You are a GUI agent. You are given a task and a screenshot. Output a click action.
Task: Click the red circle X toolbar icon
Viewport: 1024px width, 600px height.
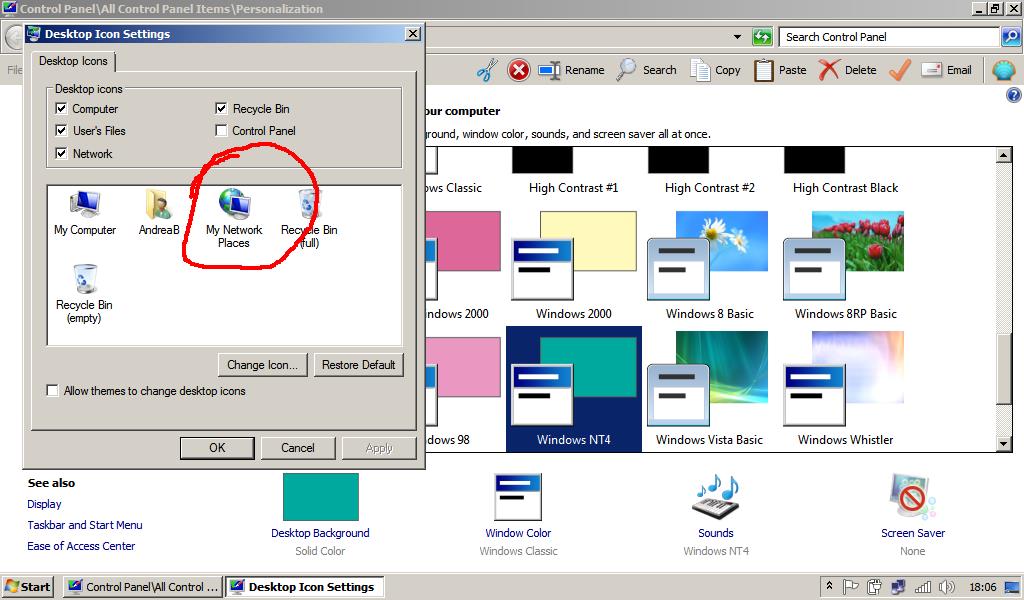pos(519,70)
